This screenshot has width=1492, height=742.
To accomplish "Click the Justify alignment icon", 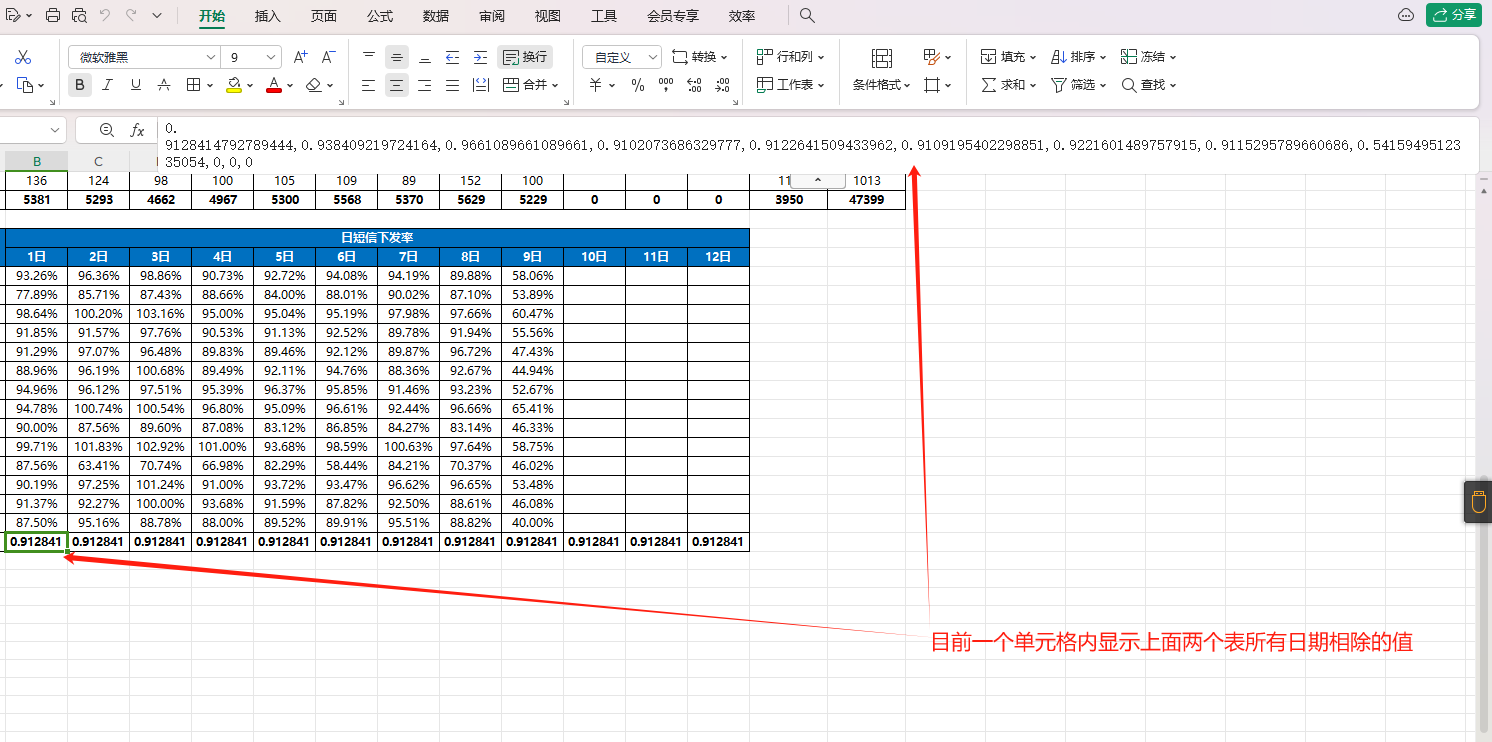I will click(452, 85).
